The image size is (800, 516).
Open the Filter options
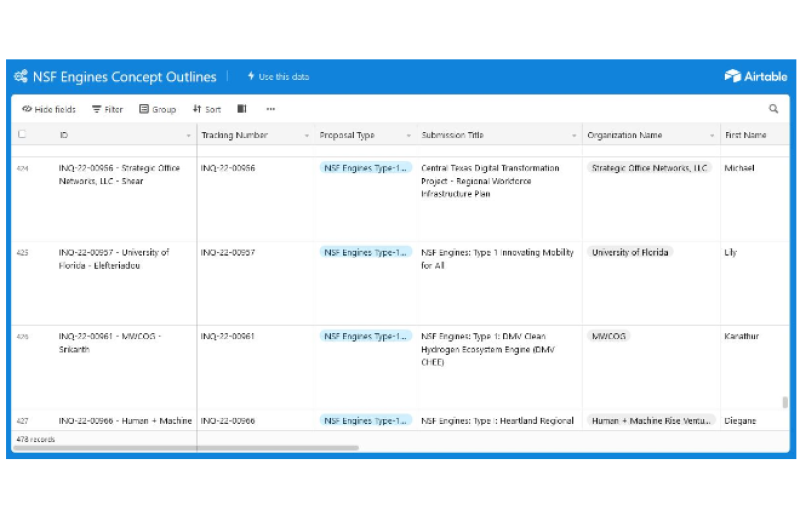(108, 109)
